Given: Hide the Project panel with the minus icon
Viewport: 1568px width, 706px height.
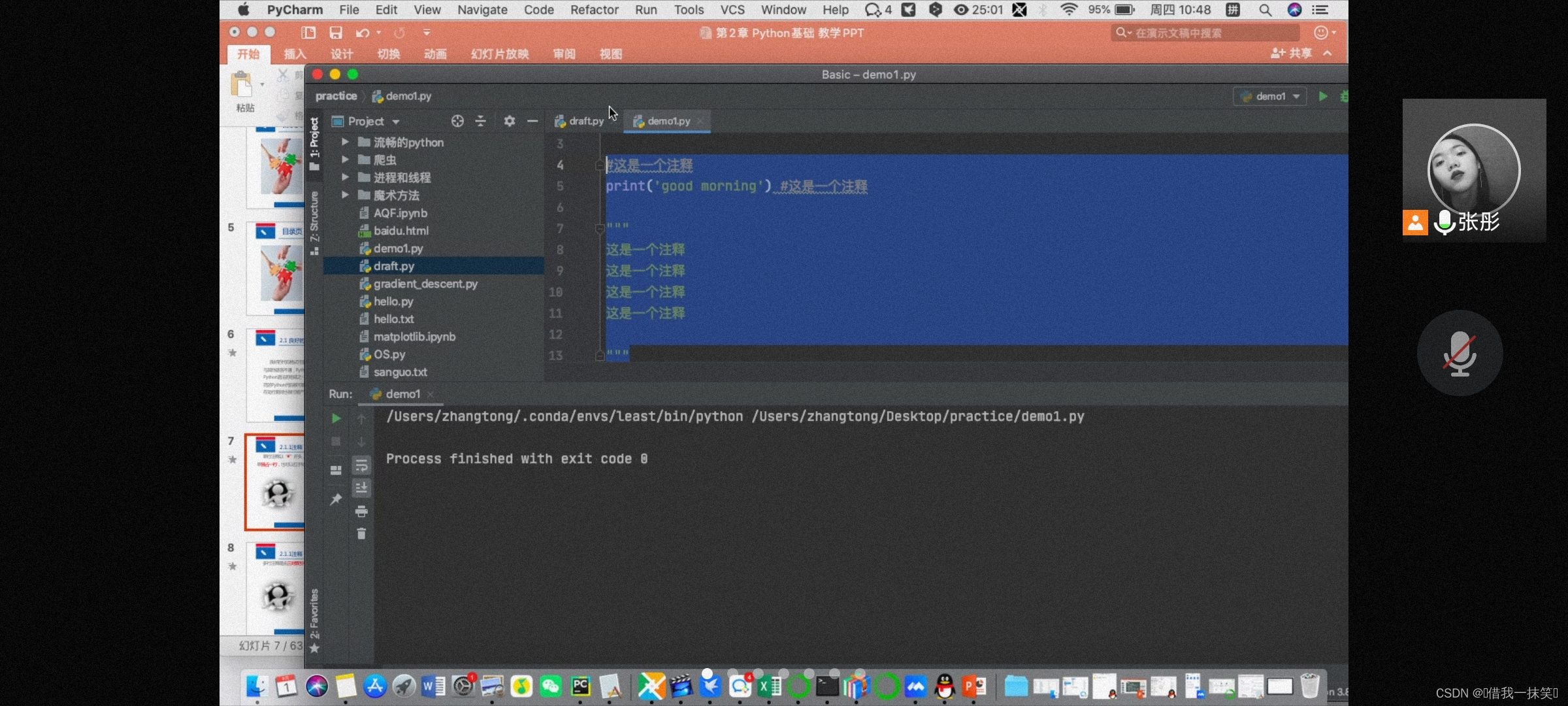Looking at the screenshot, I should [532, 121].
